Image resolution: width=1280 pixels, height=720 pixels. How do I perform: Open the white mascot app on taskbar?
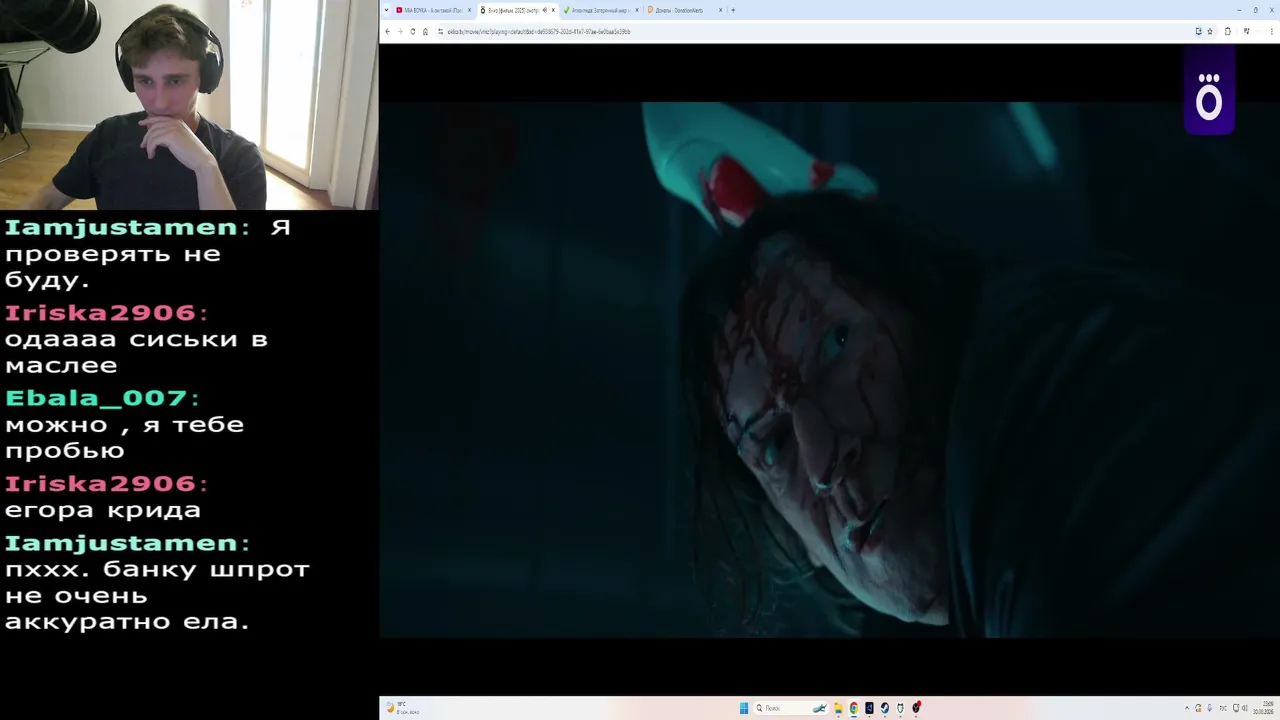900,708
